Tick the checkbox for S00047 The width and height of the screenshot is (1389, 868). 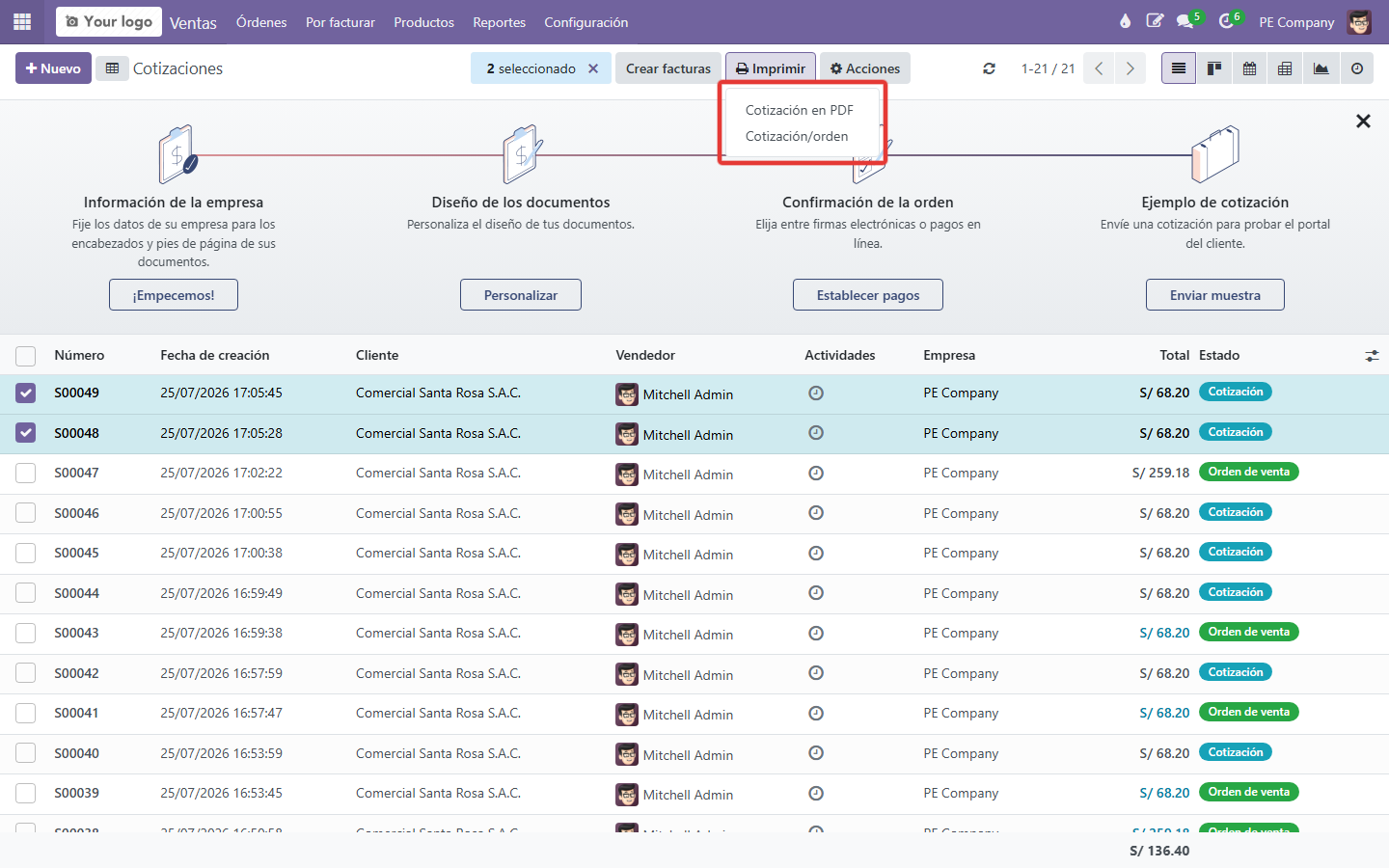[x=26, y=474]
